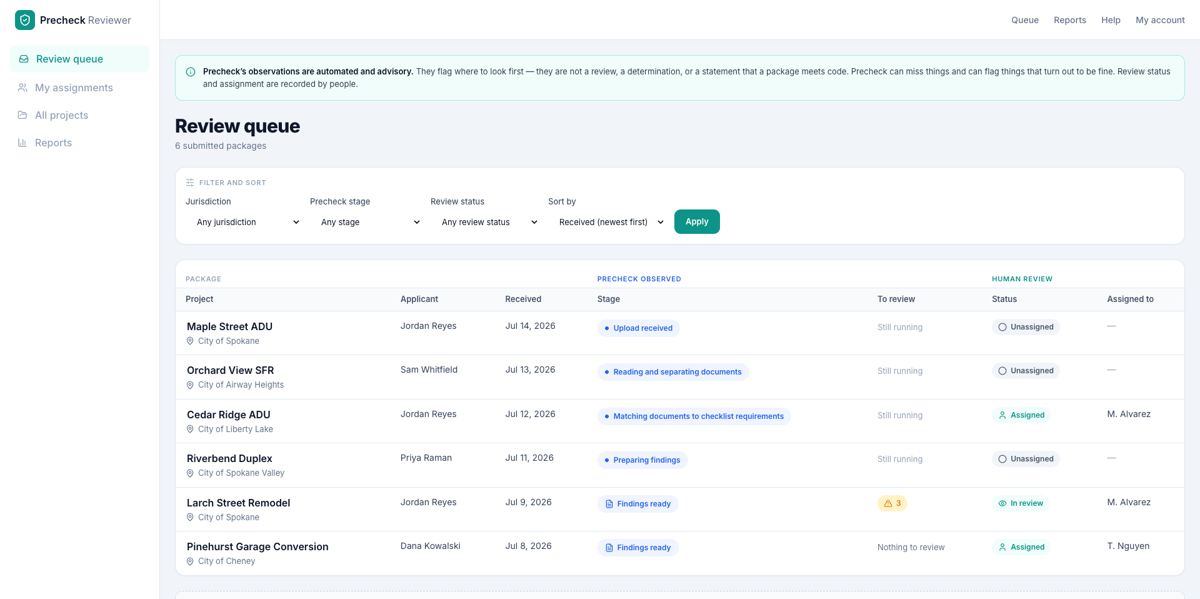Click the info icon in advisory banner
The height and width of the screenshot is (599, 1200).
click(x=191, y=72)
